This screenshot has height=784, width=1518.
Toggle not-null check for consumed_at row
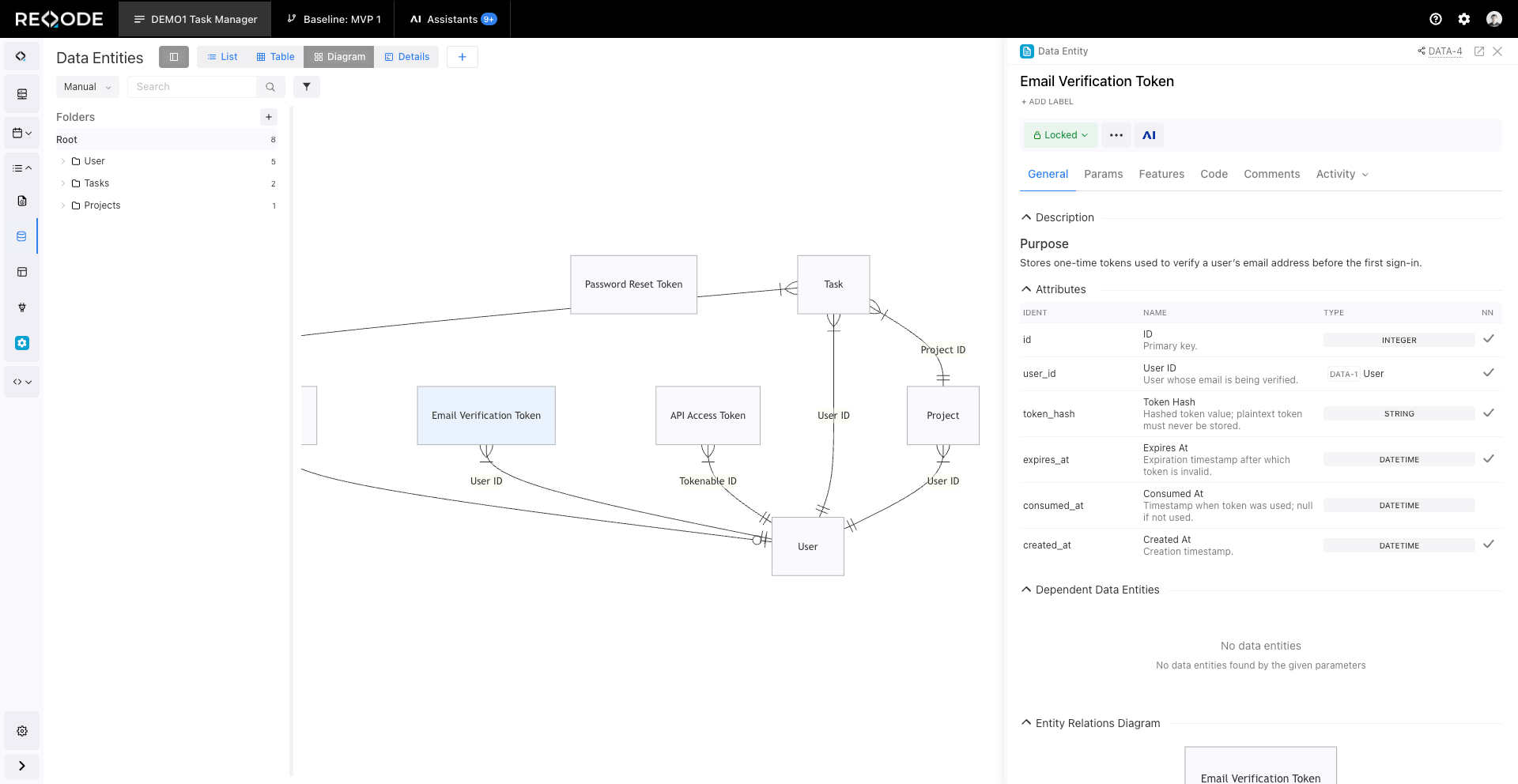tap(1488, 506)
